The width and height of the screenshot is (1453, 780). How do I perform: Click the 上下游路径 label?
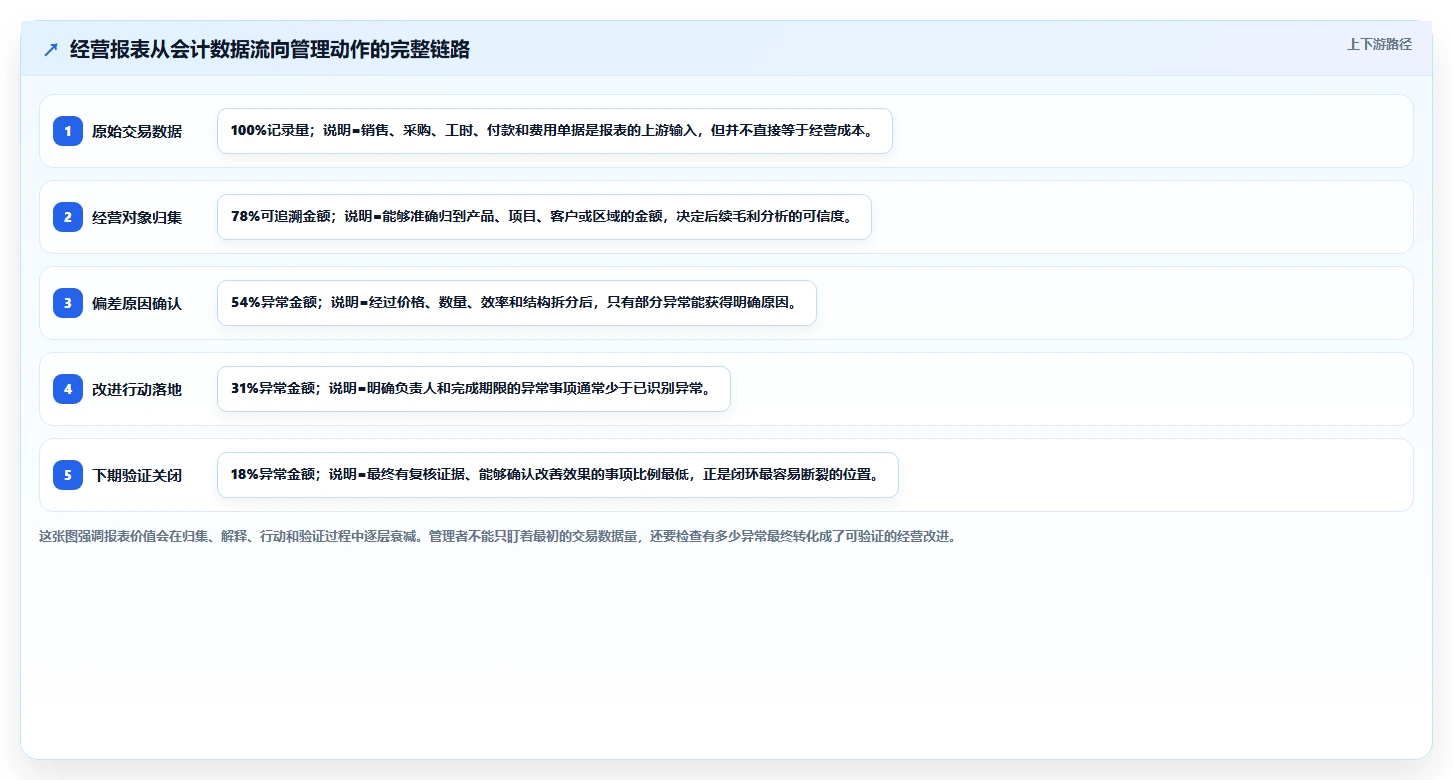(x=1379, y=44)
